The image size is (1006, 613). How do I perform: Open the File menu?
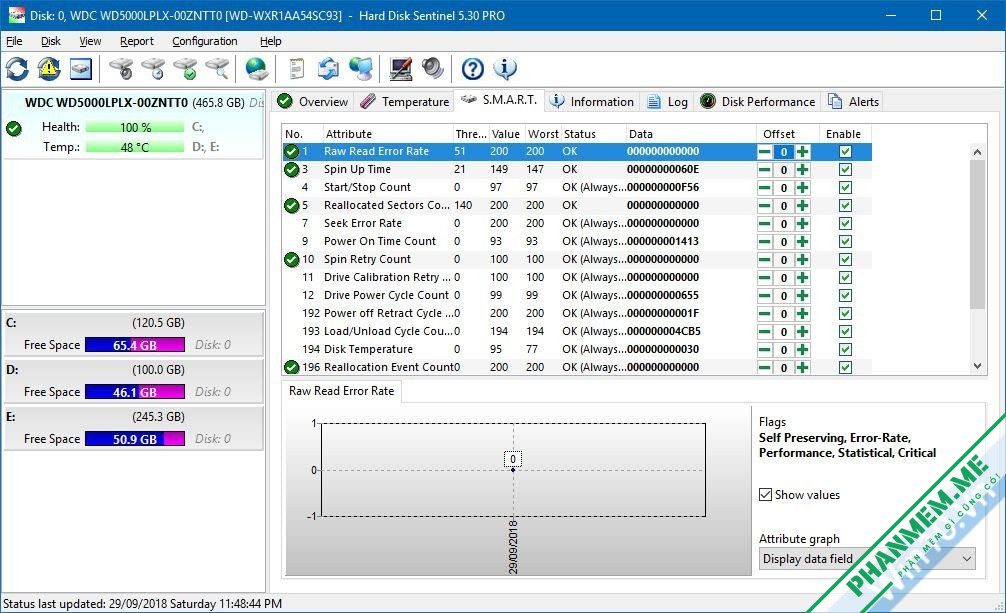[14, 41]
